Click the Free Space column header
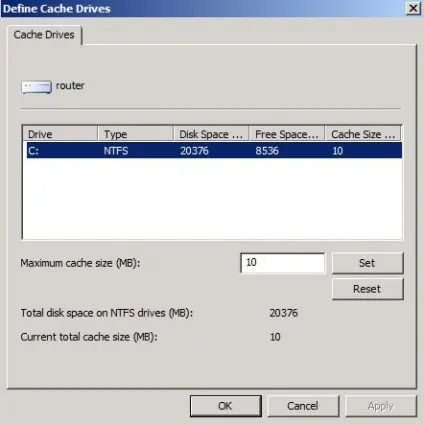Viewport: 424px width, 425px height. click(x=287, y=134)
